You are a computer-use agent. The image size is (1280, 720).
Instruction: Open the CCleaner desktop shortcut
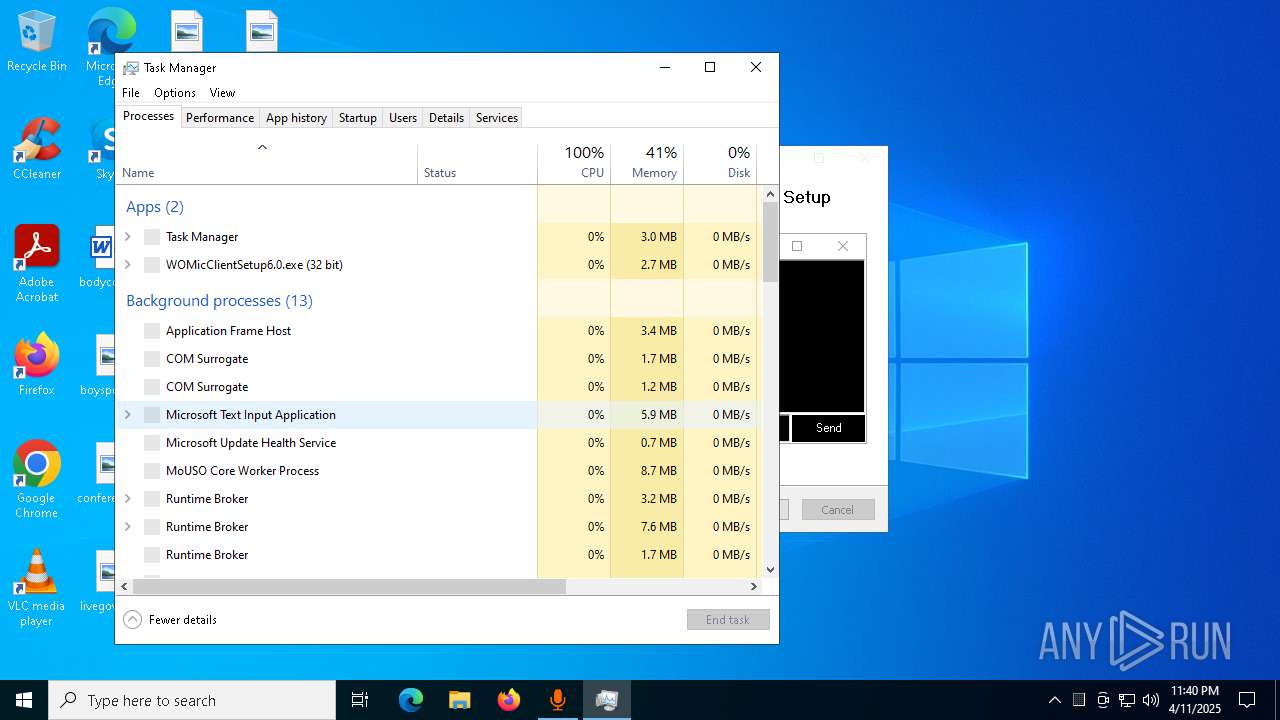[x=37, y=149]
